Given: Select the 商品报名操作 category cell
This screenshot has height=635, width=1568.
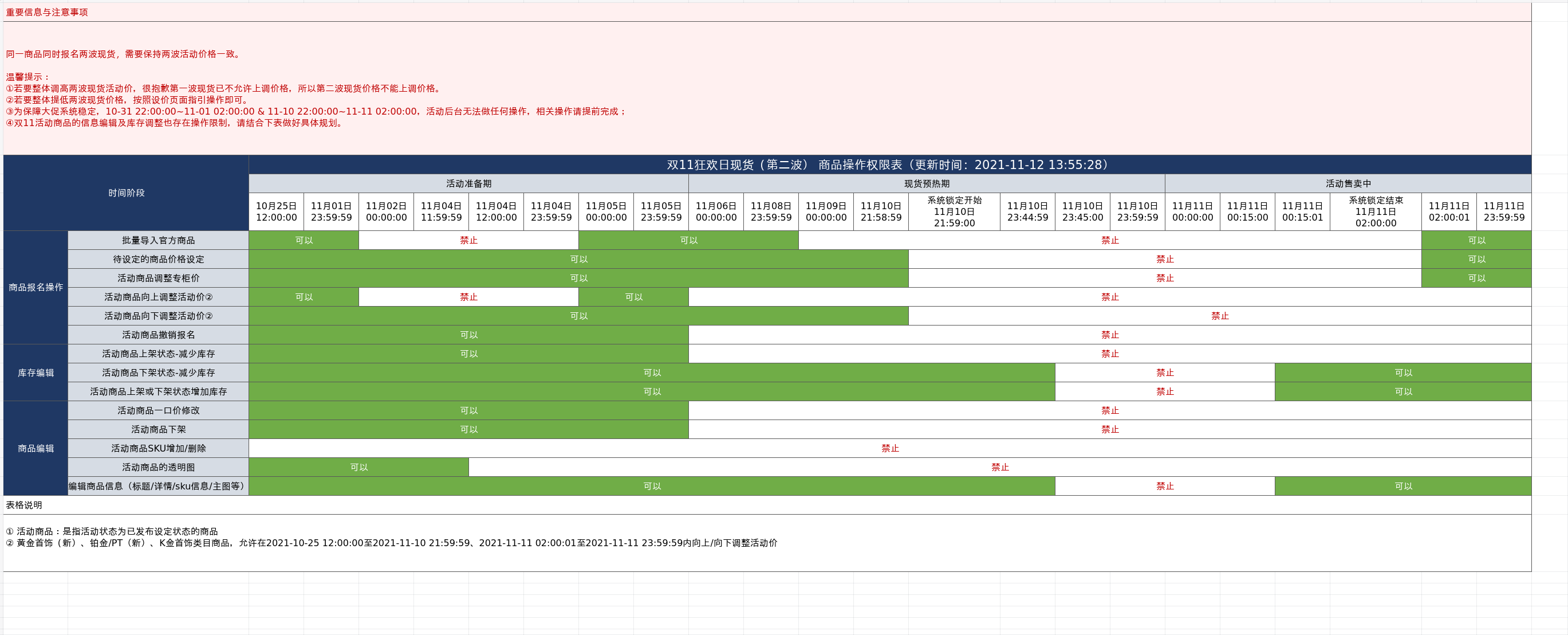Looking at the screenshot, I should click(36, 287).
